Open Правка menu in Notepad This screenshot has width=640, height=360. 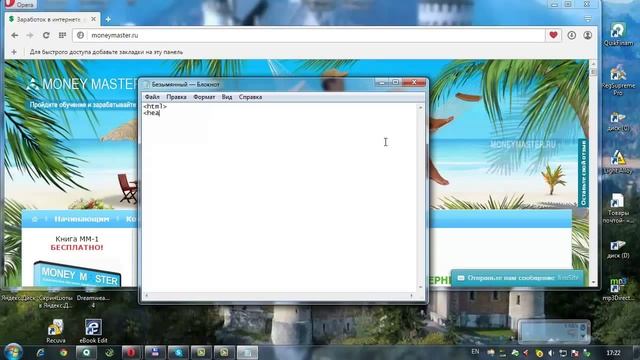click(176, 97)
